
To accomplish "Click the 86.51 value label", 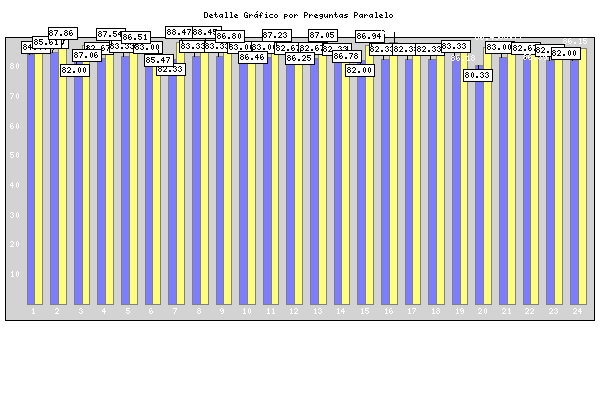I will (136, 37).
